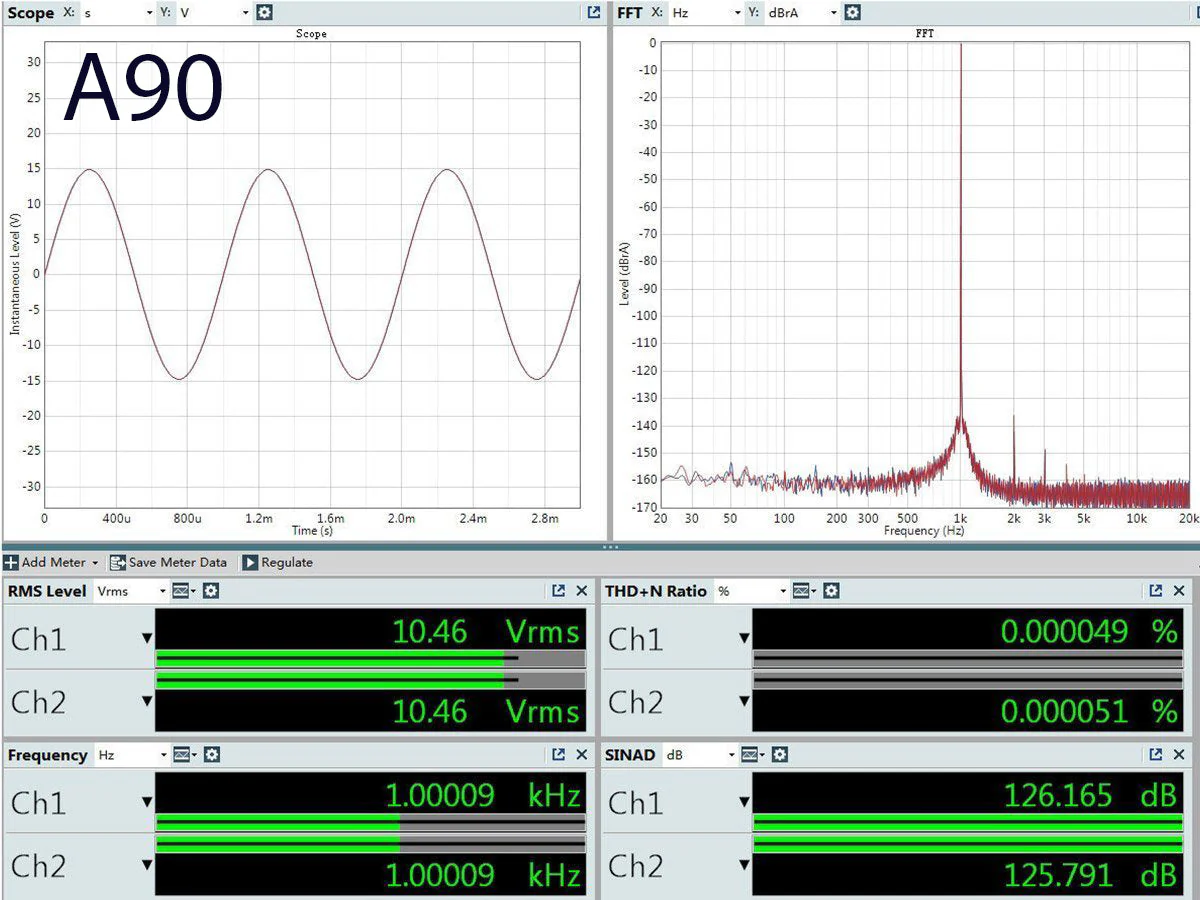1200x900 pixels.
Task: Undock the Frequency meter
Action: (559, 755)
